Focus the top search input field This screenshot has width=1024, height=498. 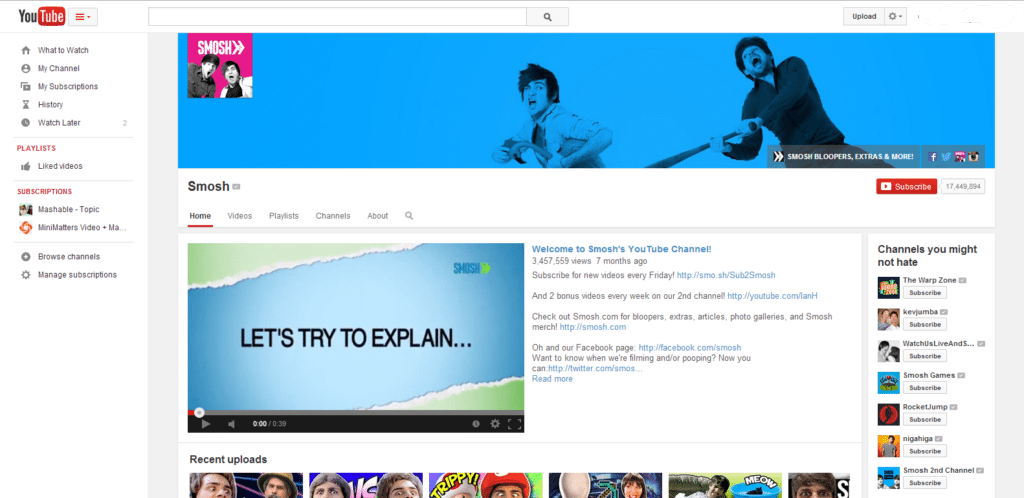[337, 17]
